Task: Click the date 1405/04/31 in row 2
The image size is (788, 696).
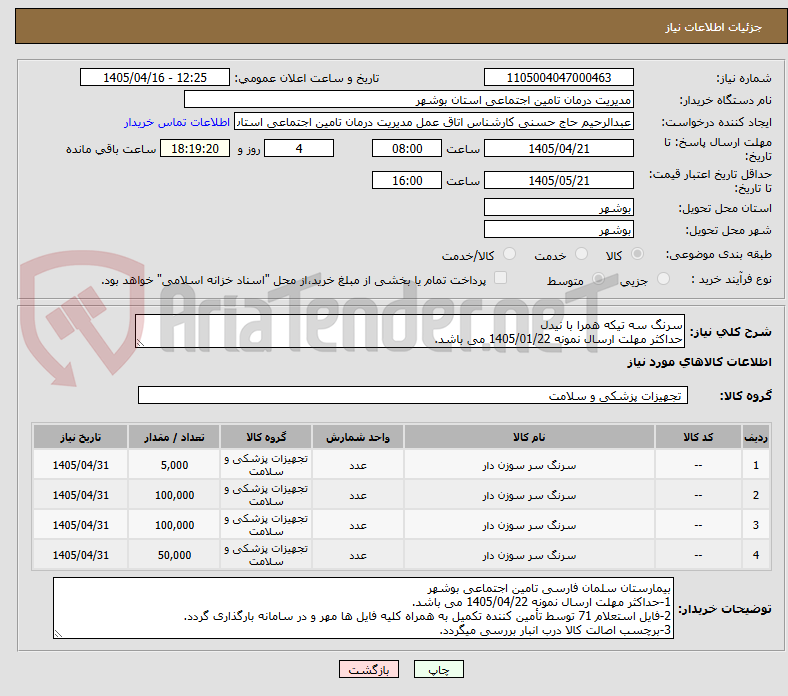Action: [x=80, y=495]
